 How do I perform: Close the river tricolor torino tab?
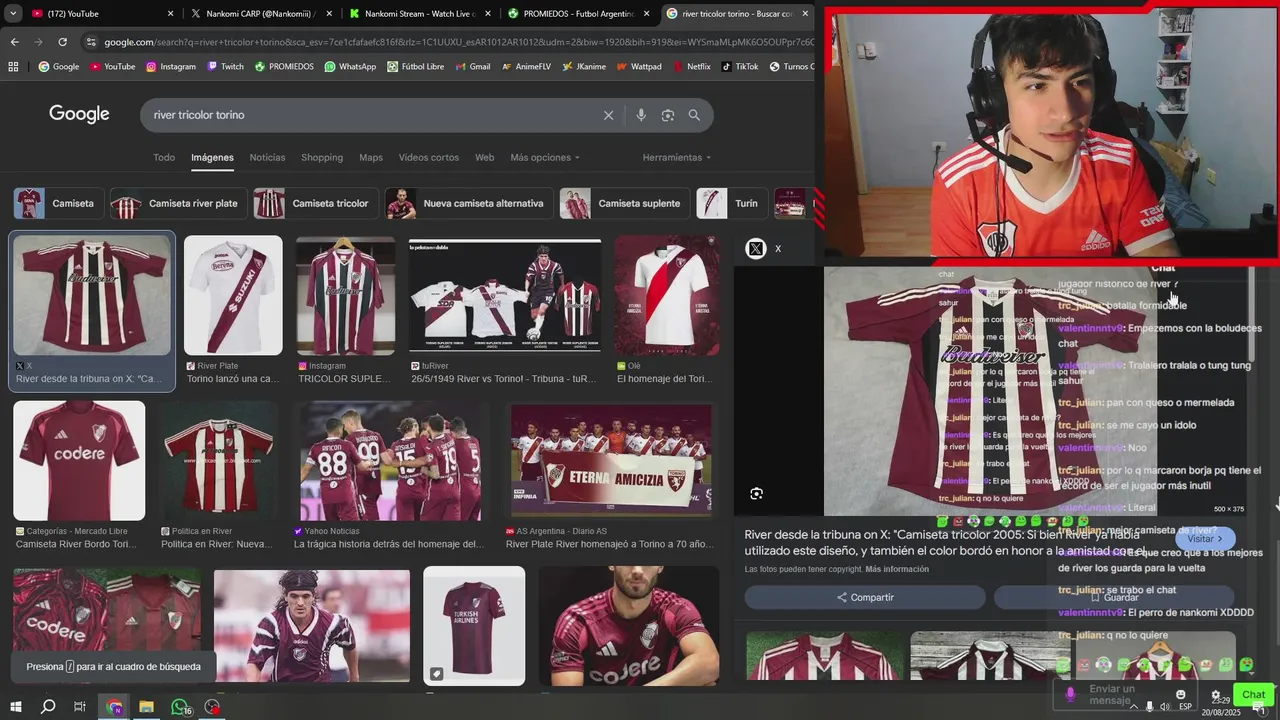point(803,14)
